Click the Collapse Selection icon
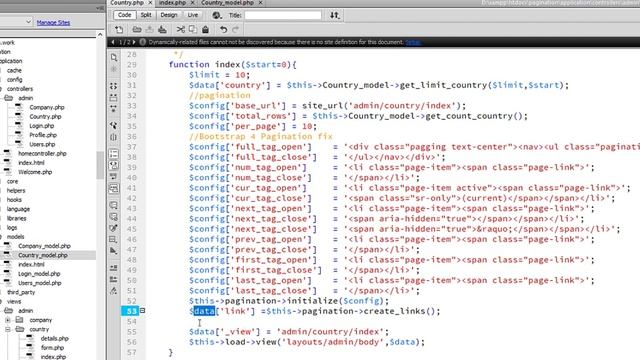Image resolution: width=640 pixels, height=360 pixels. tap(113, 97)
